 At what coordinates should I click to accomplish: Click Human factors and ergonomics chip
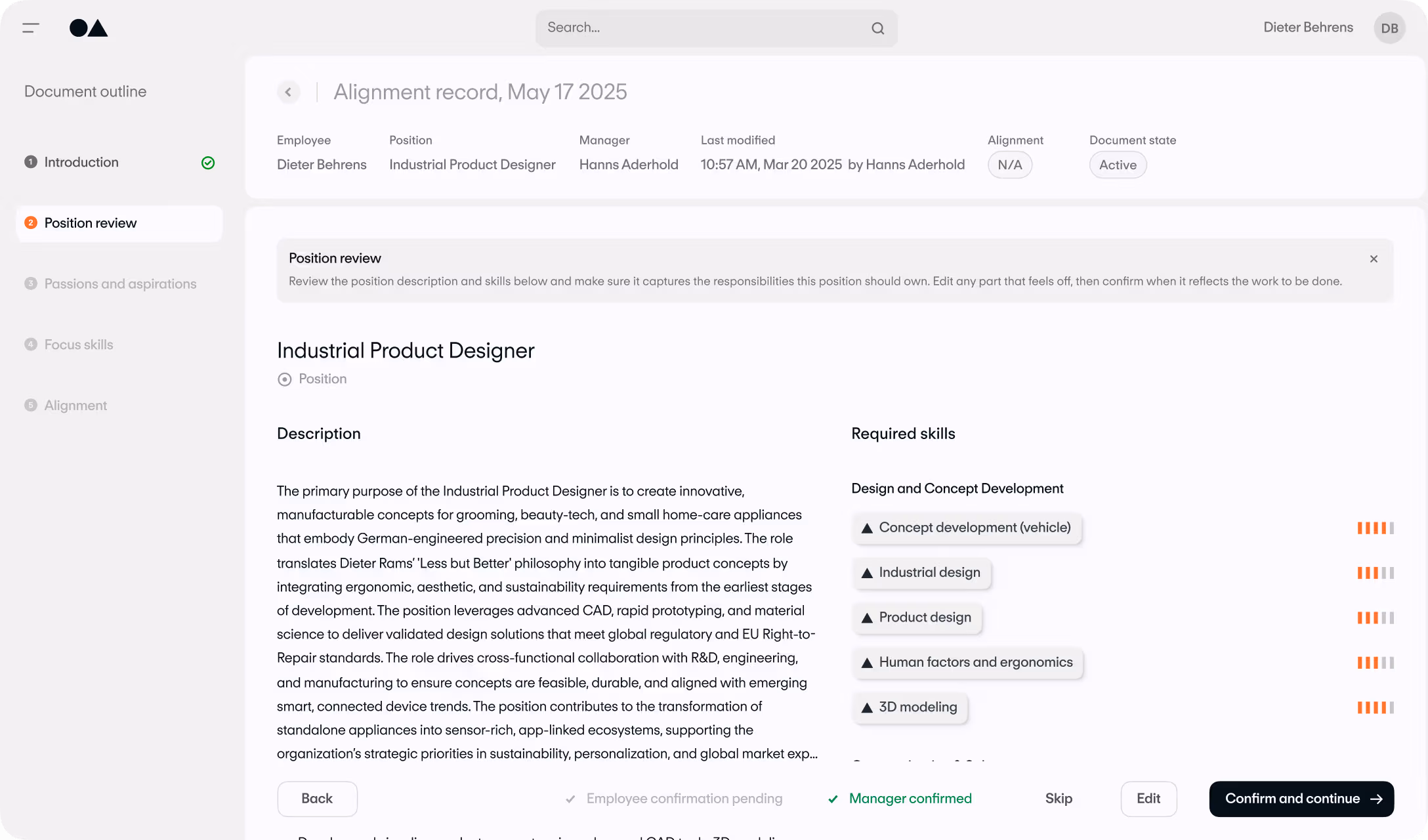[x=967, y=663]
